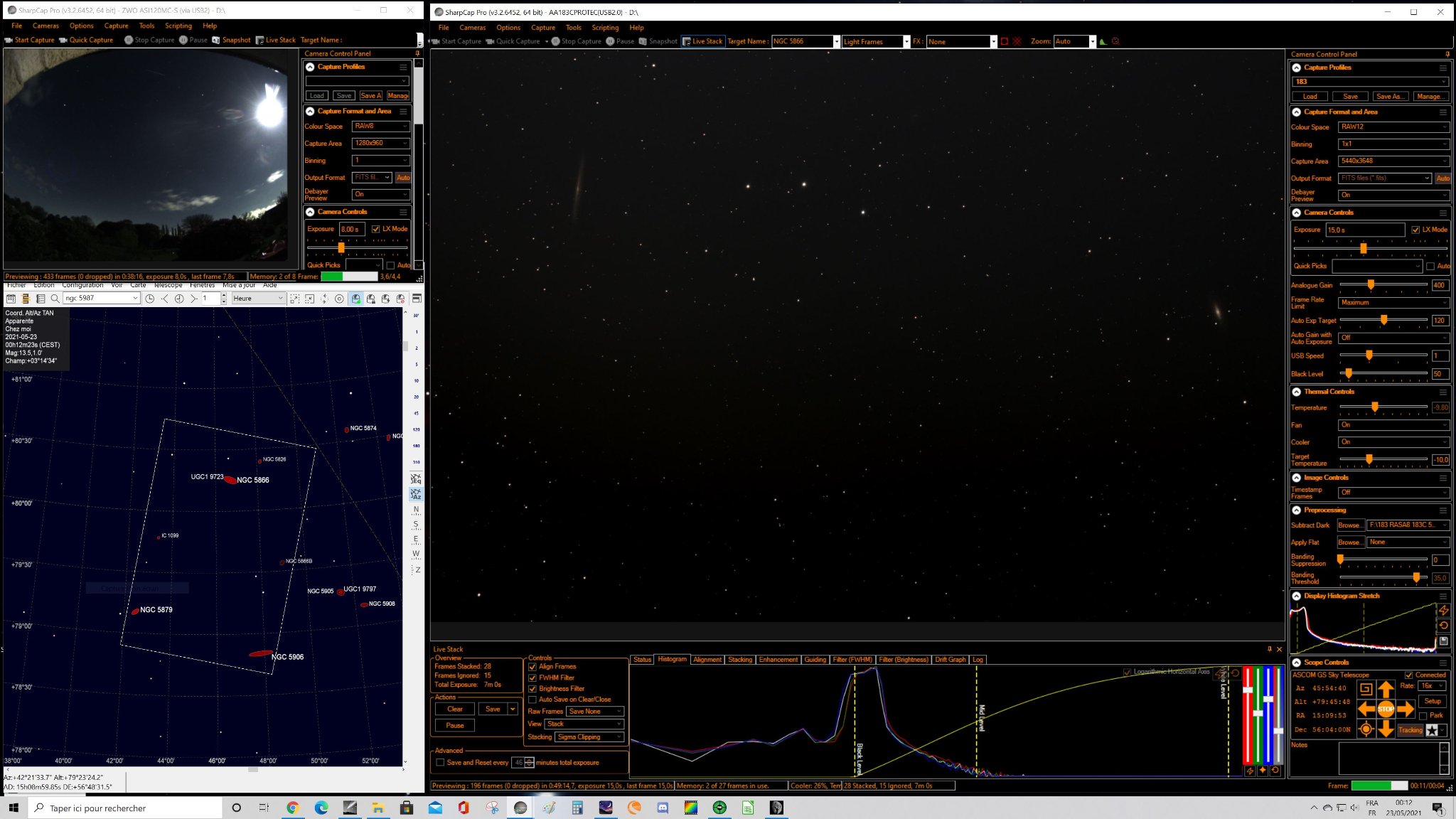
Task: Click the crosshair target icon in Scope Controls
Action: point(1366,729)
